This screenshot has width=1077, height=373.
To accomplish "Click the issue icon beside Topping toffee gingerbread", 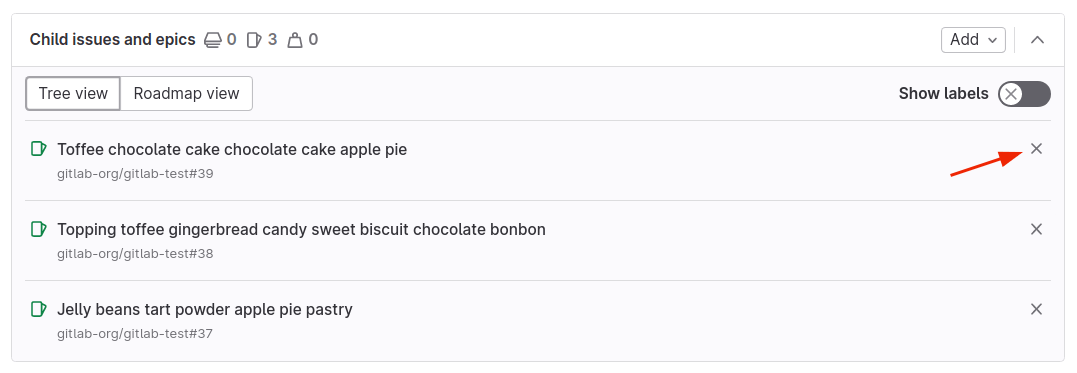I will point(38,229).
